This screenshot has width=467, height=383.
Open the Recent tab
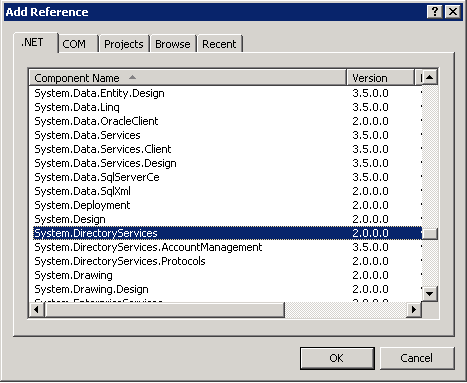click(219, 44)
